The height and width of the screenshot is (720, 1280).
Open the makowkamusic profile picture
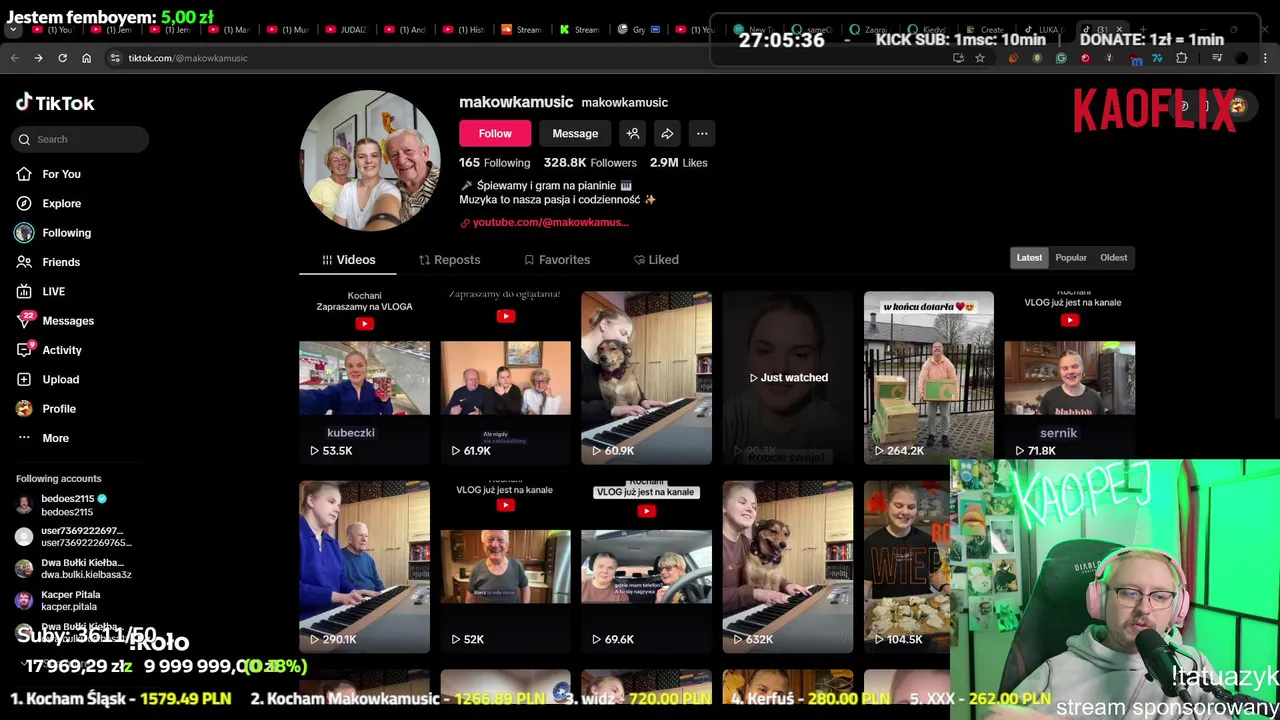pyautogui.click(x=370, y=160)
